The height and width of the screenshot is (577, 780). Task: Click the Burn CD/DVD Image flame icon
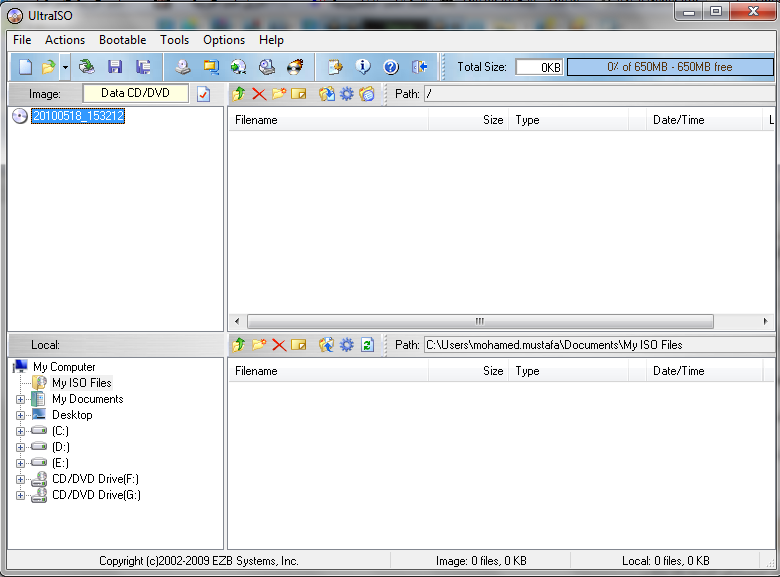tap(295, 67)
